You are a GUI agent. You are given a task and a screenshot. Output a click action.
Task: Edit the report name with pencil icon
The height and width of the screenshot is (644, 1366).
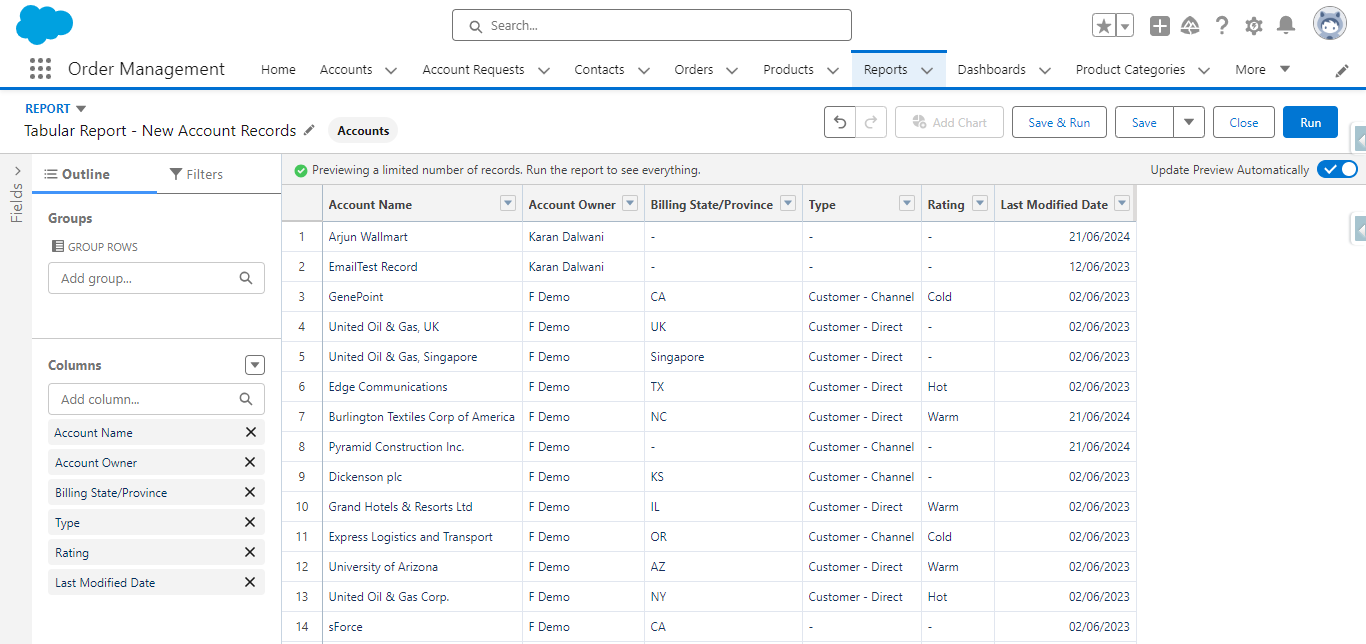tap(310, 130)
